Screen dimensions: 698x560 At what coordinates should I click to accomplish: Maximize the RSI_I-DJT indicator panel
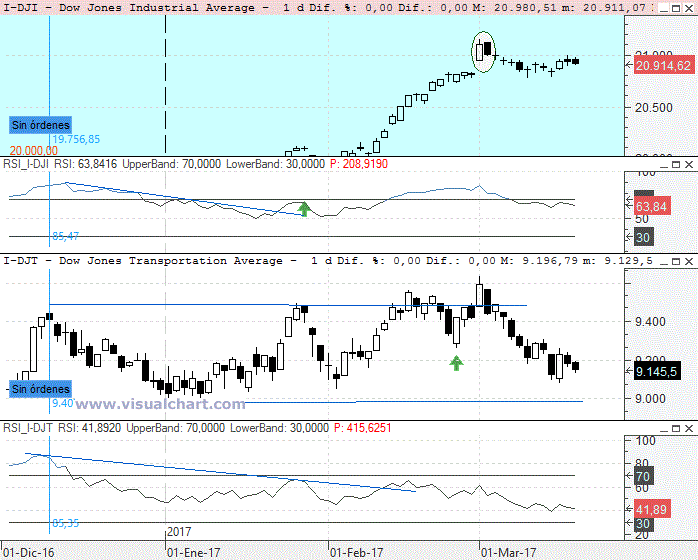tap(676, 429)
